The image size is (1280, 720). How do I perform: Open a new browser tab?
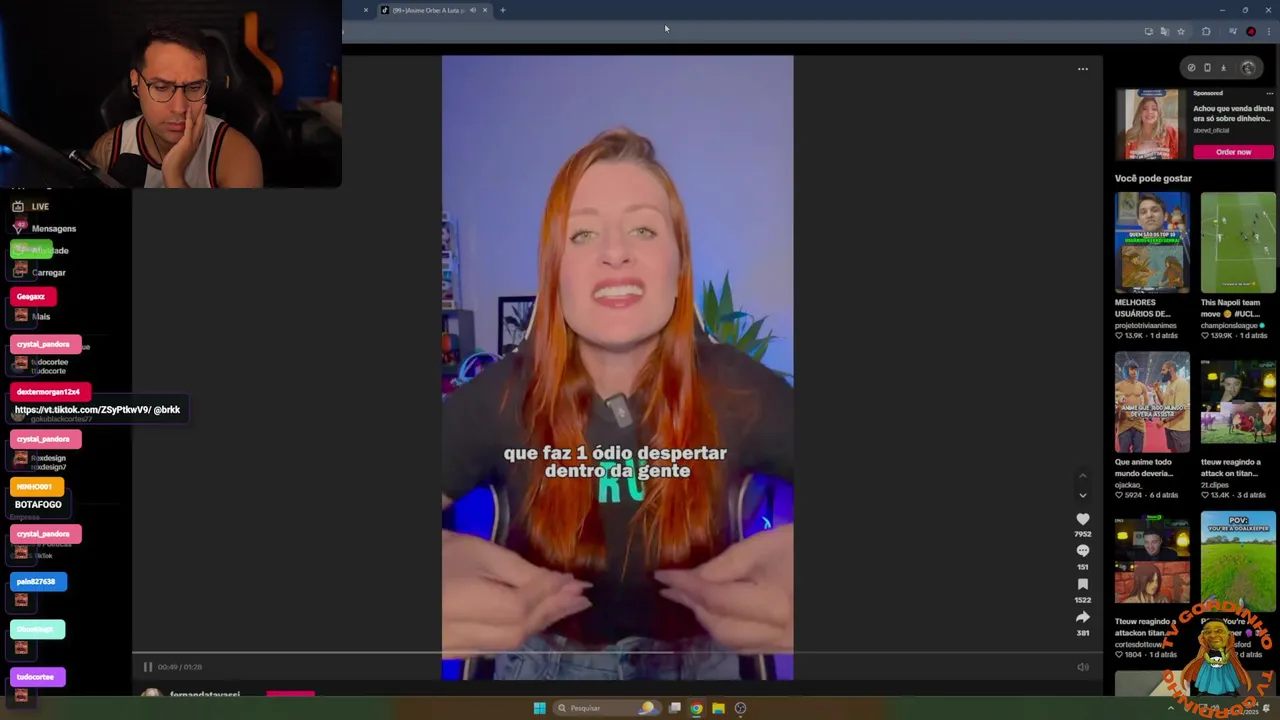click(x=503, y=10)
